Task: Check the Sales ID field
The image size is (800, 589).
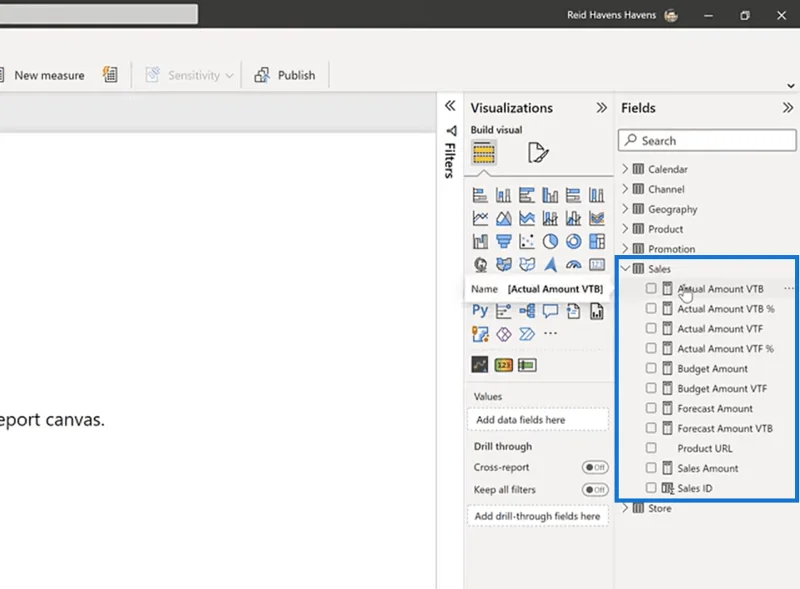Action: pyautogui.click(x=651, y=487)
